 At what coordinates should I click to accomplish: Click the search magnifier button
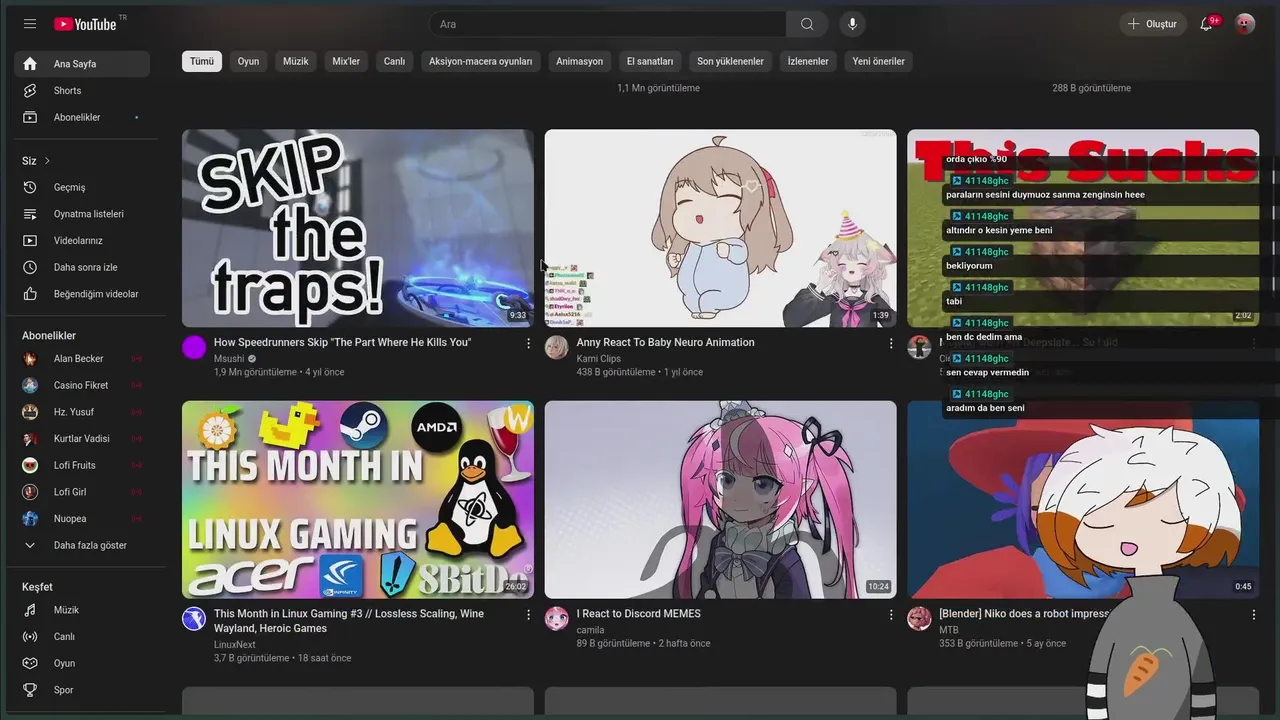point(807,24)
